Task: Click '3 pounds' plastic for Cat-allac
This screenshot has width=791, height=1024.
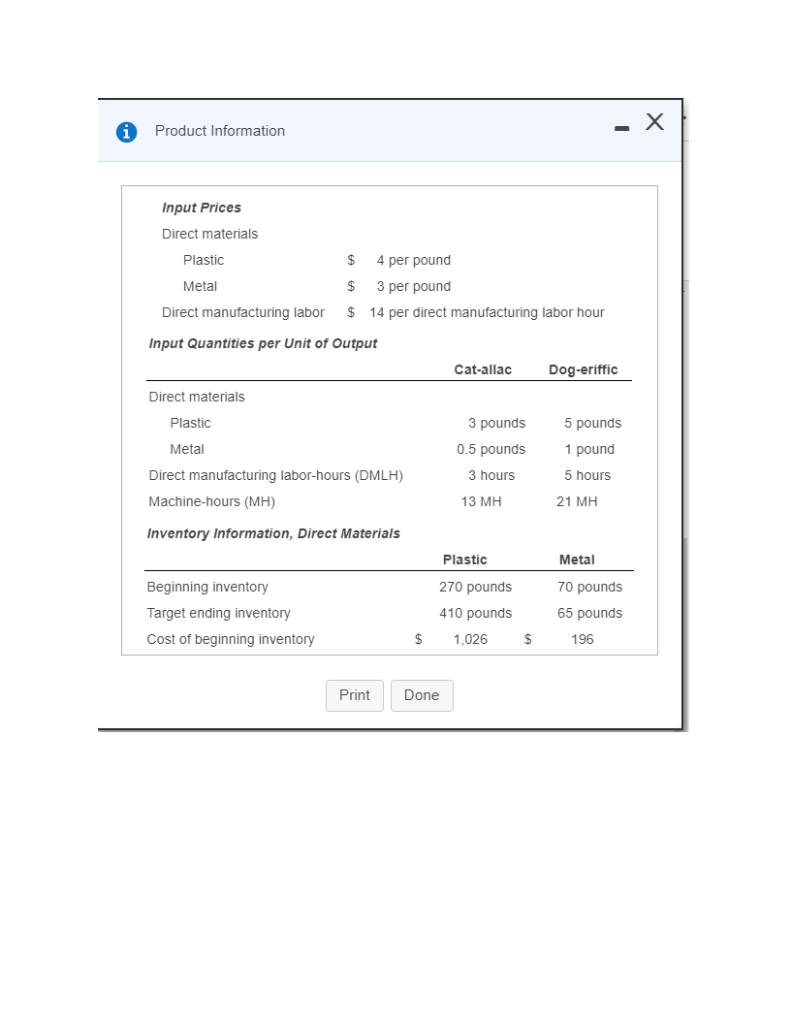Action: (496, 423)
